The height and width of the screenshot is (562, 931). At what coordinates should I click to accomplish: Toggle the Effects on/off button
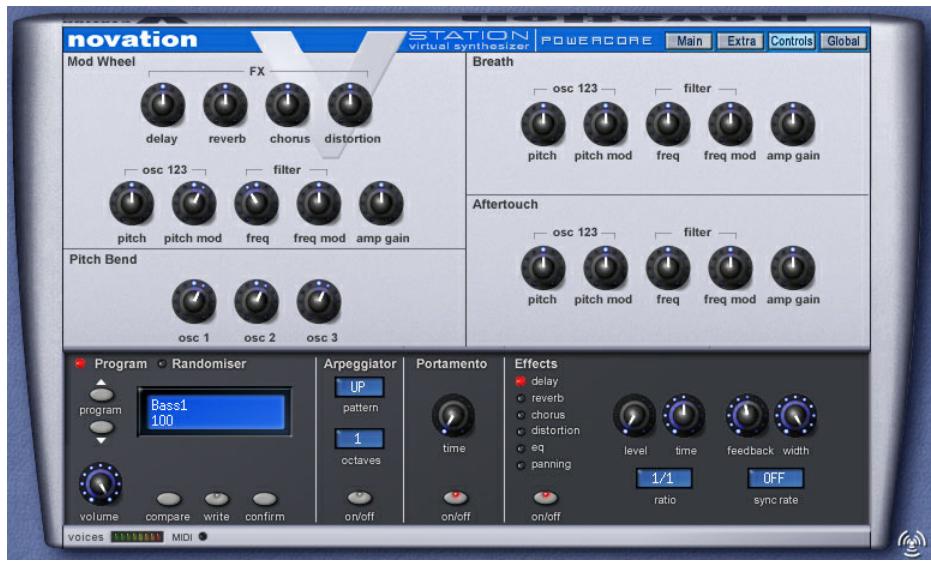546,497
